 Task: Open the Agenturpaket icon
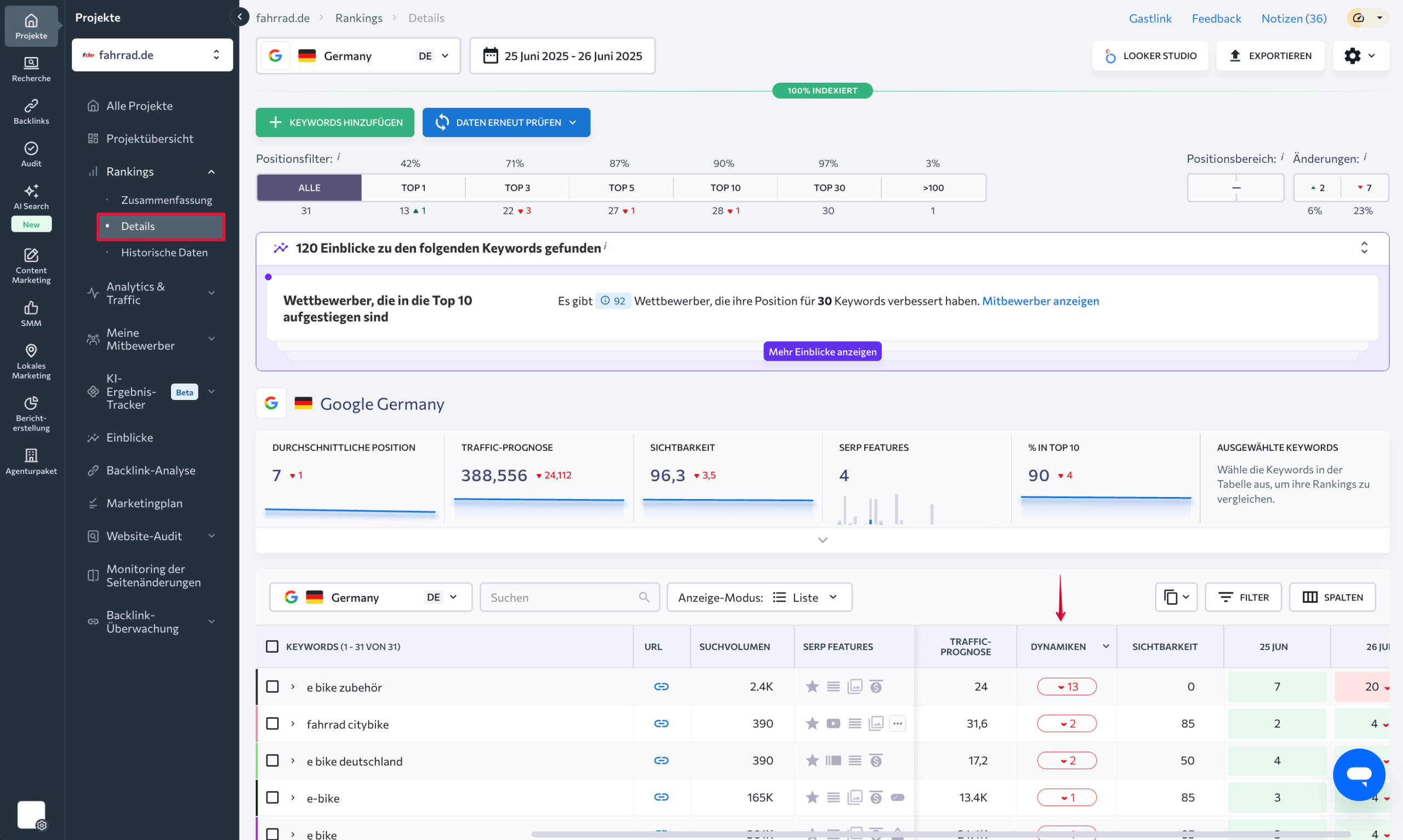(31, 461)
